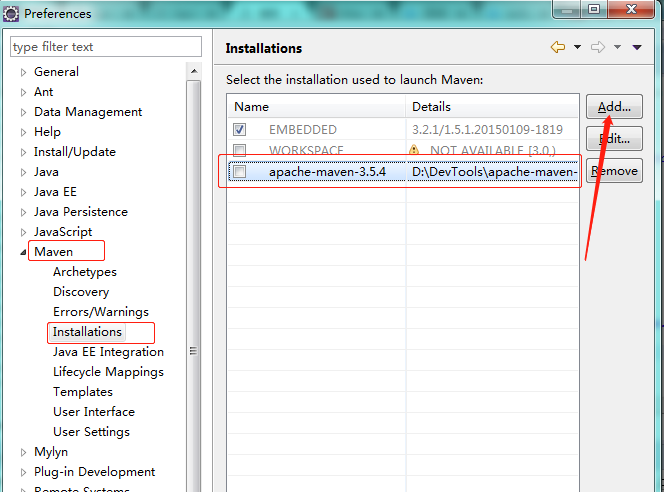Screen dimensions: 664x492
Task: Open the back history dropdown arrow
Action: (577, 47)
